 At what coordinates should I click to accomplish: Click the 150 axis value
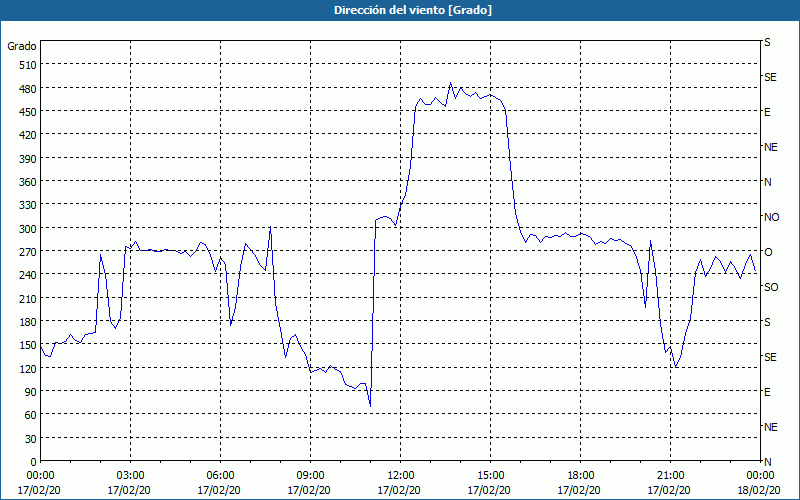[29, 345]
